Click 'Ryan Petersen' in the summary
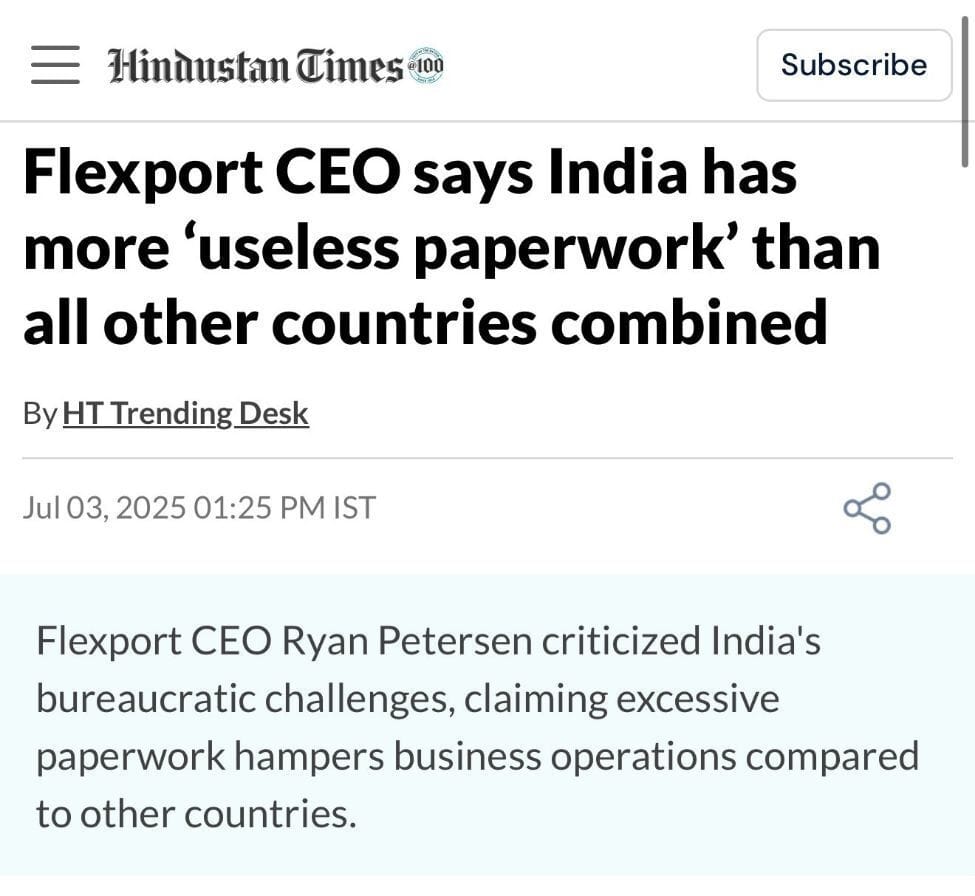Image resolution: width=975 pixels, height=896 pixels. [x=407, y=641]
